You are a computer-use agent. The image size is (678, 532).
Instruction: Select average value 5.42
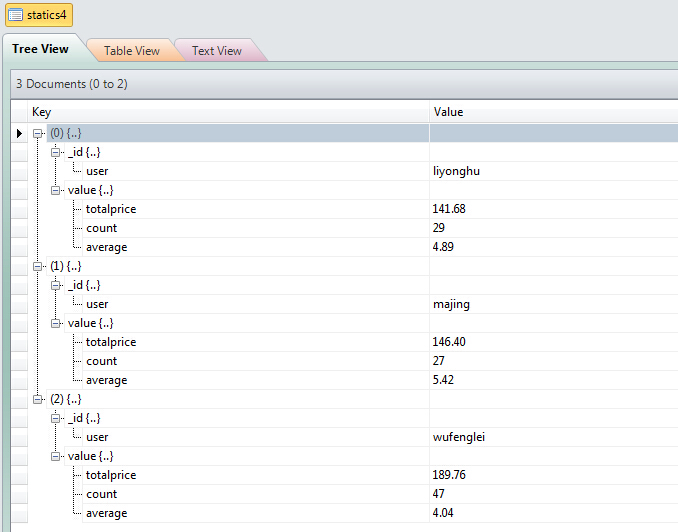[443, 380]
